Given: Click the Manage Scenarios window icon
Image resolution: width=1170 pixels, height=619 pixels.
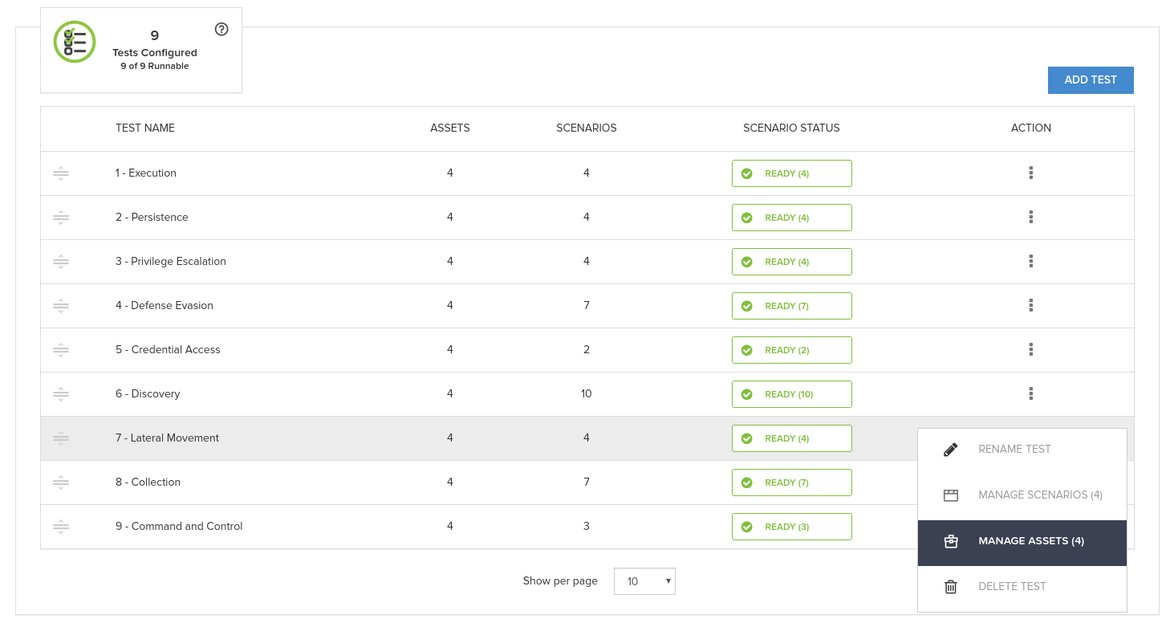Looking at the screenshot, I should tap(951, 495).
